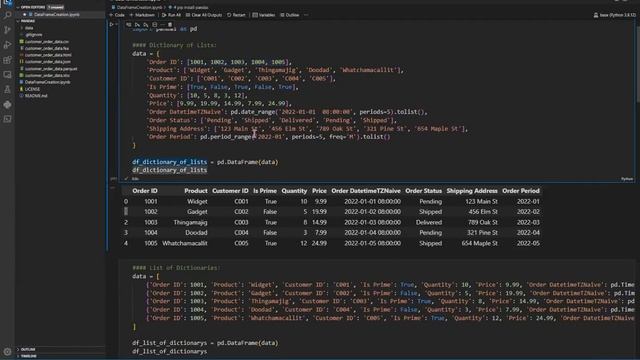Open the Python extension view
Viewport: 640px width, 360px height.
(7, 104)
